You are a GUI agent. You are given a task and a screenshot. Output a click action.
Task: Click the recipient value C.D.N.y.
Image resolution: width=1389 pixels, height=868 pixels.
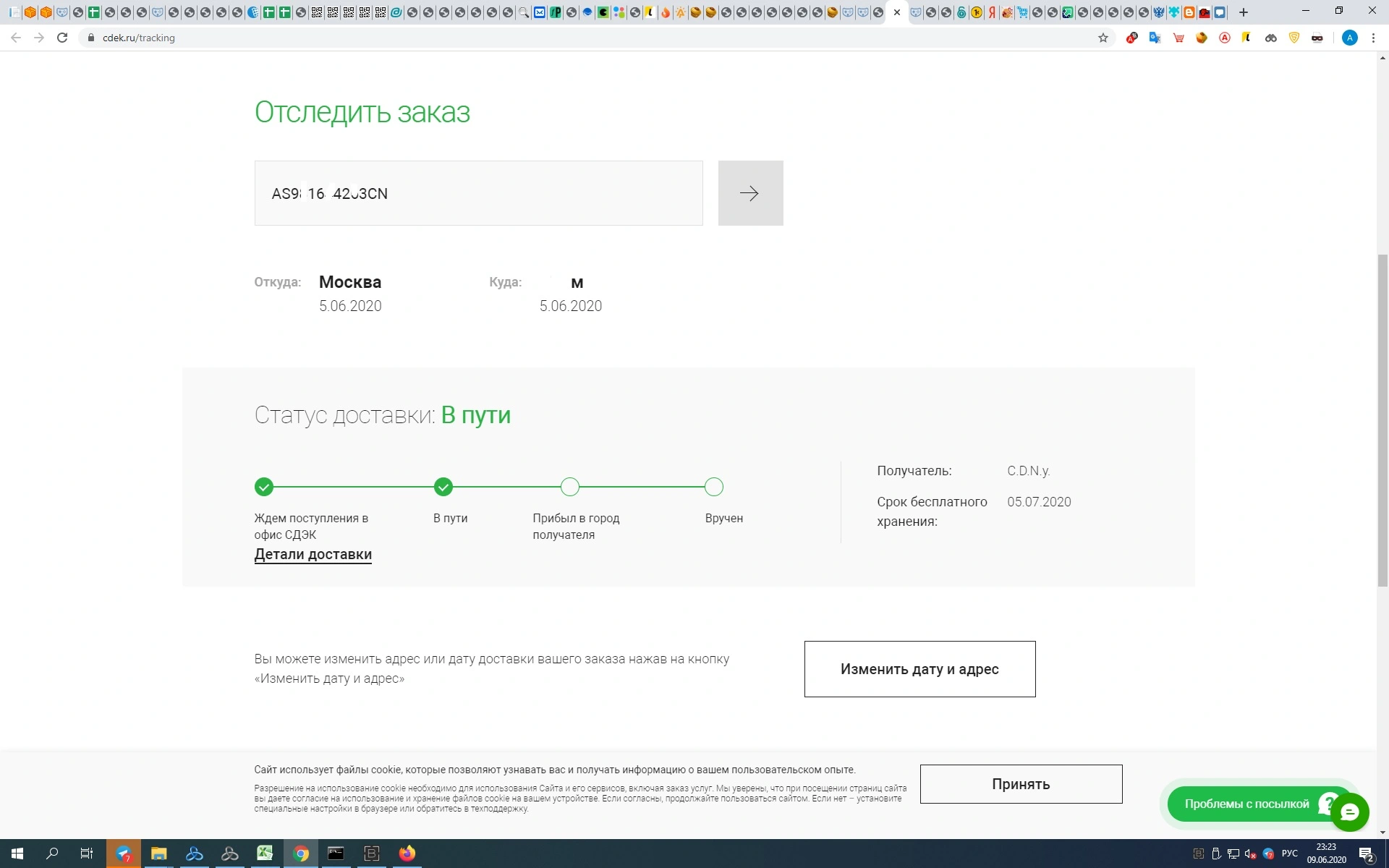[1028, 471]
